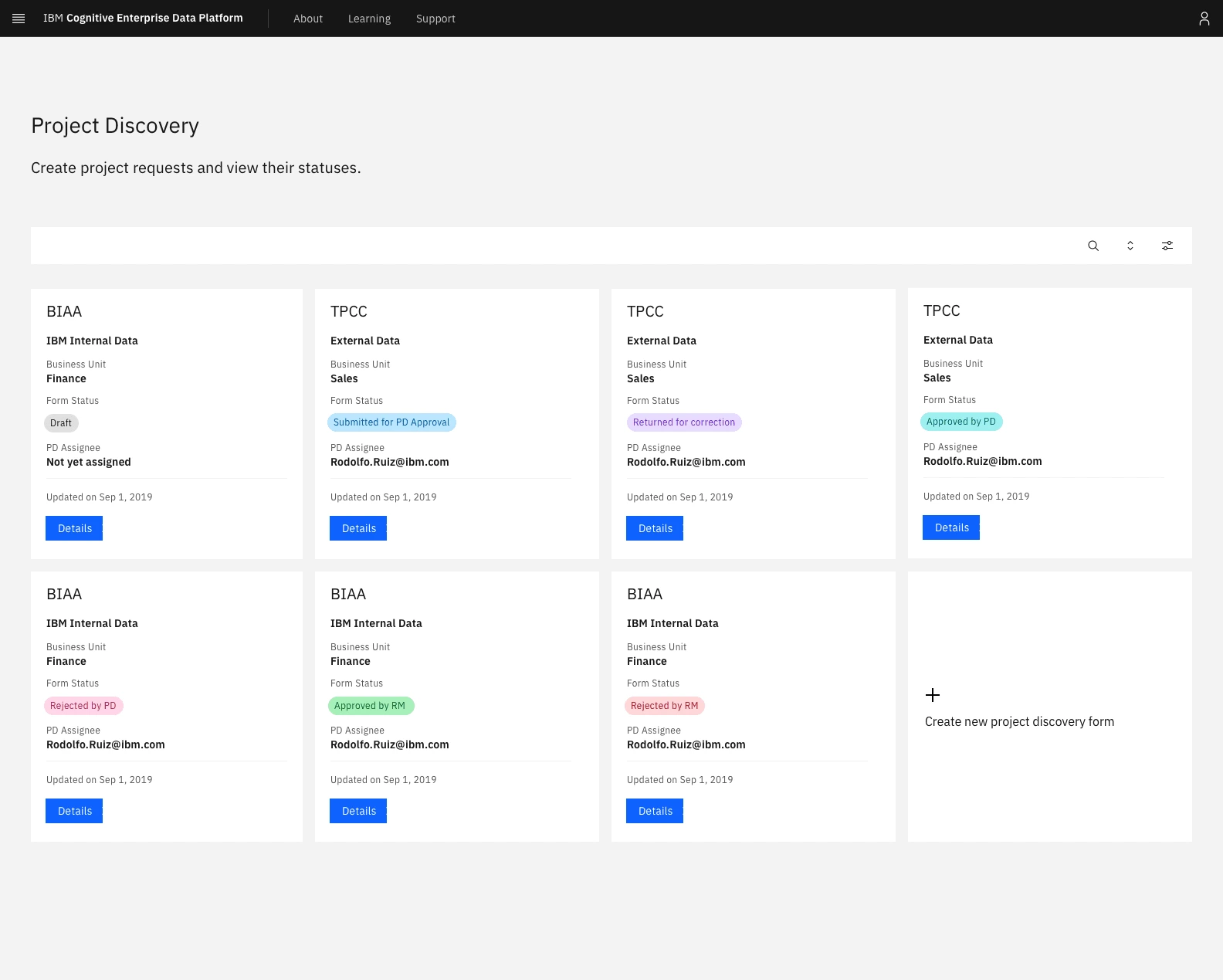This screenshot has height=980, width=1223.
Task: Open Details for the Rejected by PD card
Action: [74, 811]
